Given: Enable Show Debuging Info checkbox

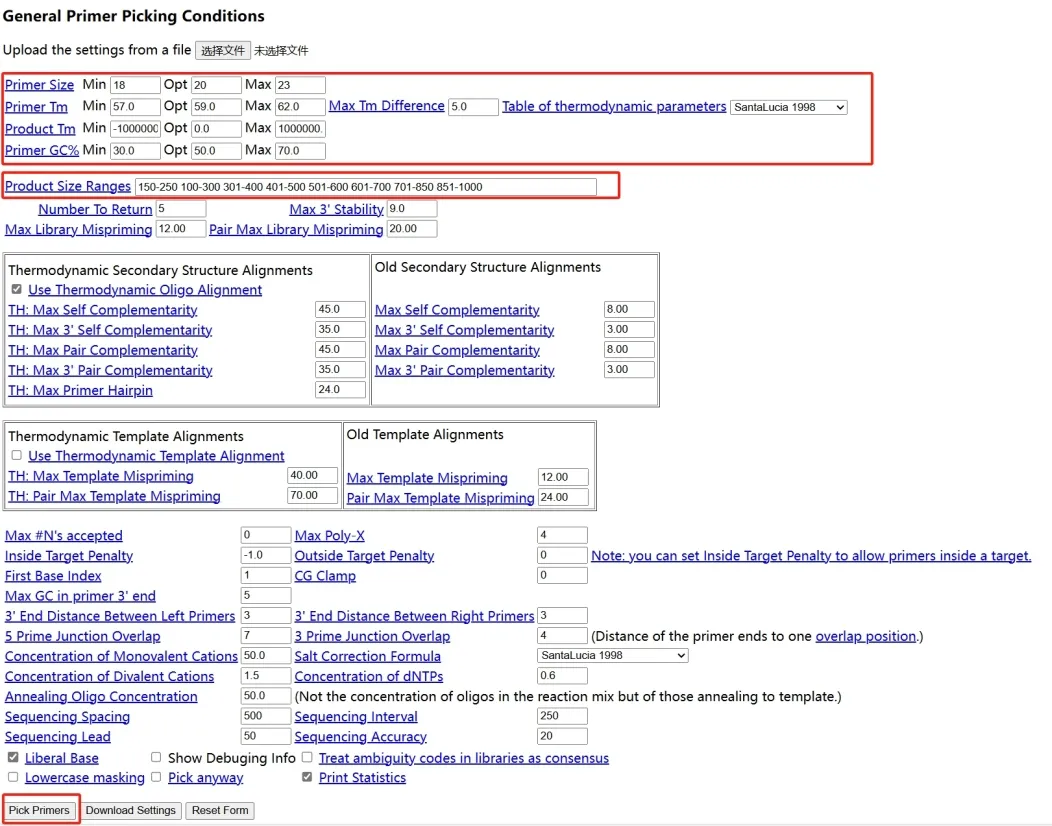Looking at the screenshot, I should click(x=156, y=757).
